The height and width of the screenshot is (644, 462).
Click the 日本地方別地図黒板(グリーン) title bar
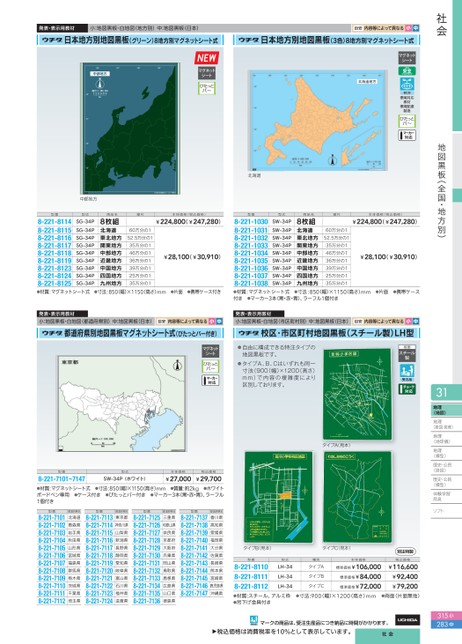tap(131, 40)
